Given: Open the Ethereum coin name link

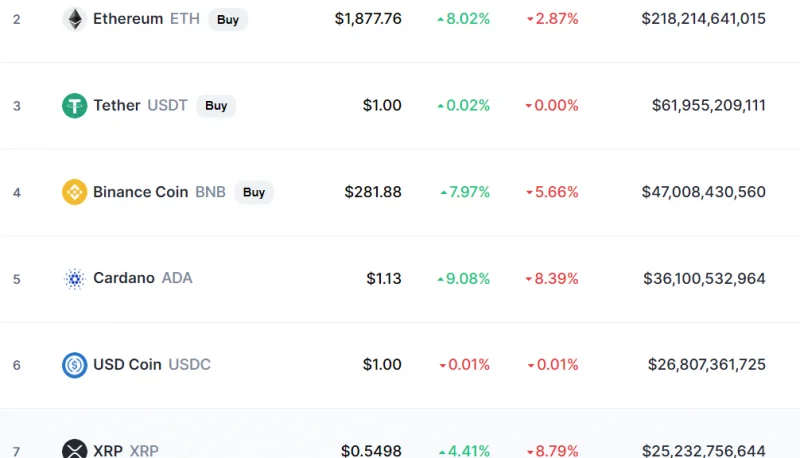Looking at the screenshot, I should (x=128, y=19).
